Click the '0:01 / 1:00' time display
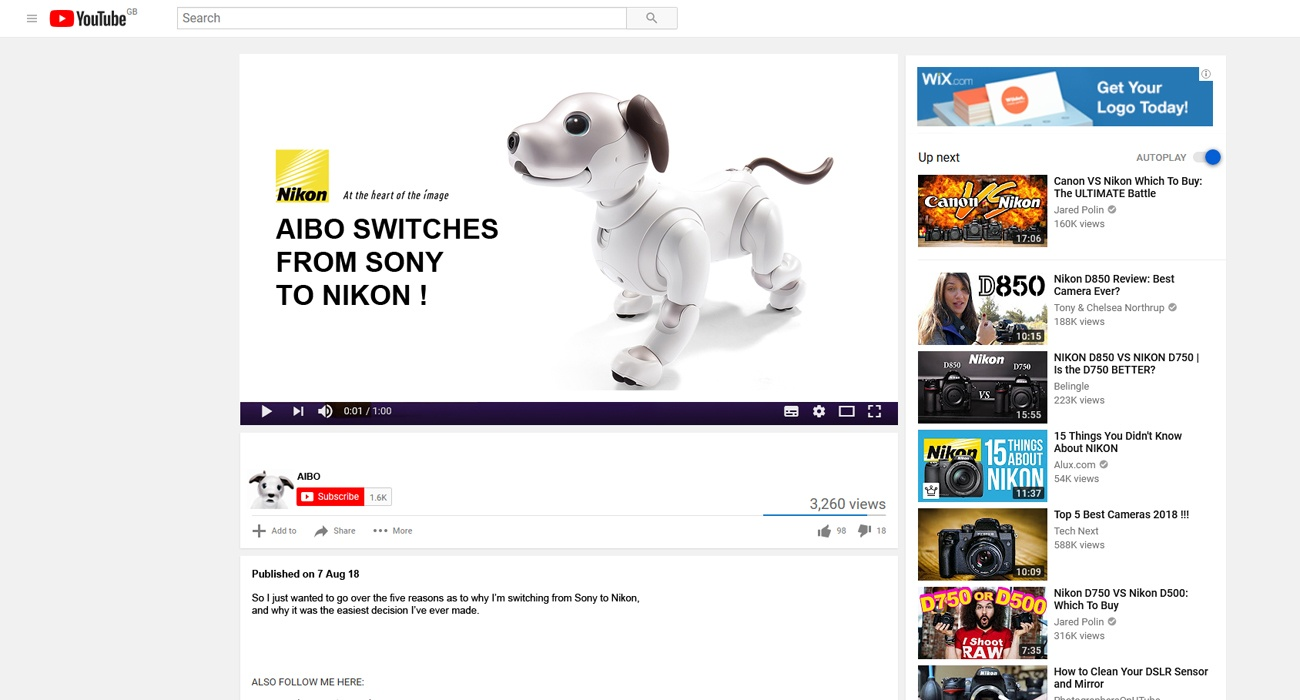This screenshot has width=1300, height=700. tap(367, 411)
